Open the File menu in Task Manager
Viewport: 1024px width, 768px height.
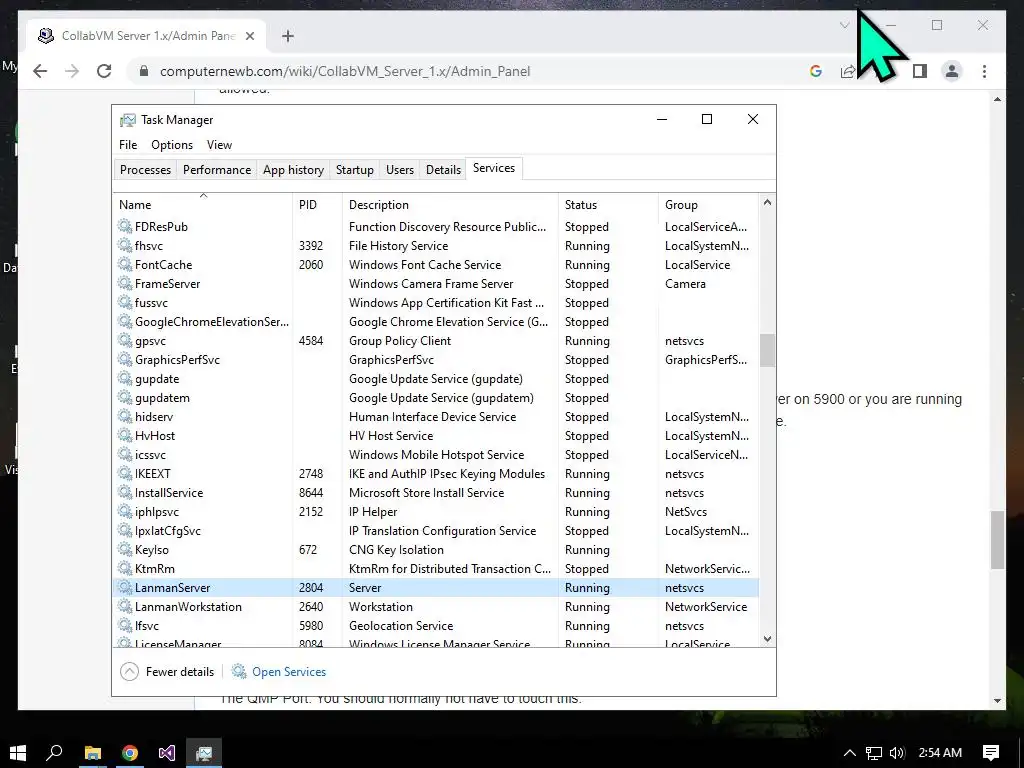tap(128, 145)
